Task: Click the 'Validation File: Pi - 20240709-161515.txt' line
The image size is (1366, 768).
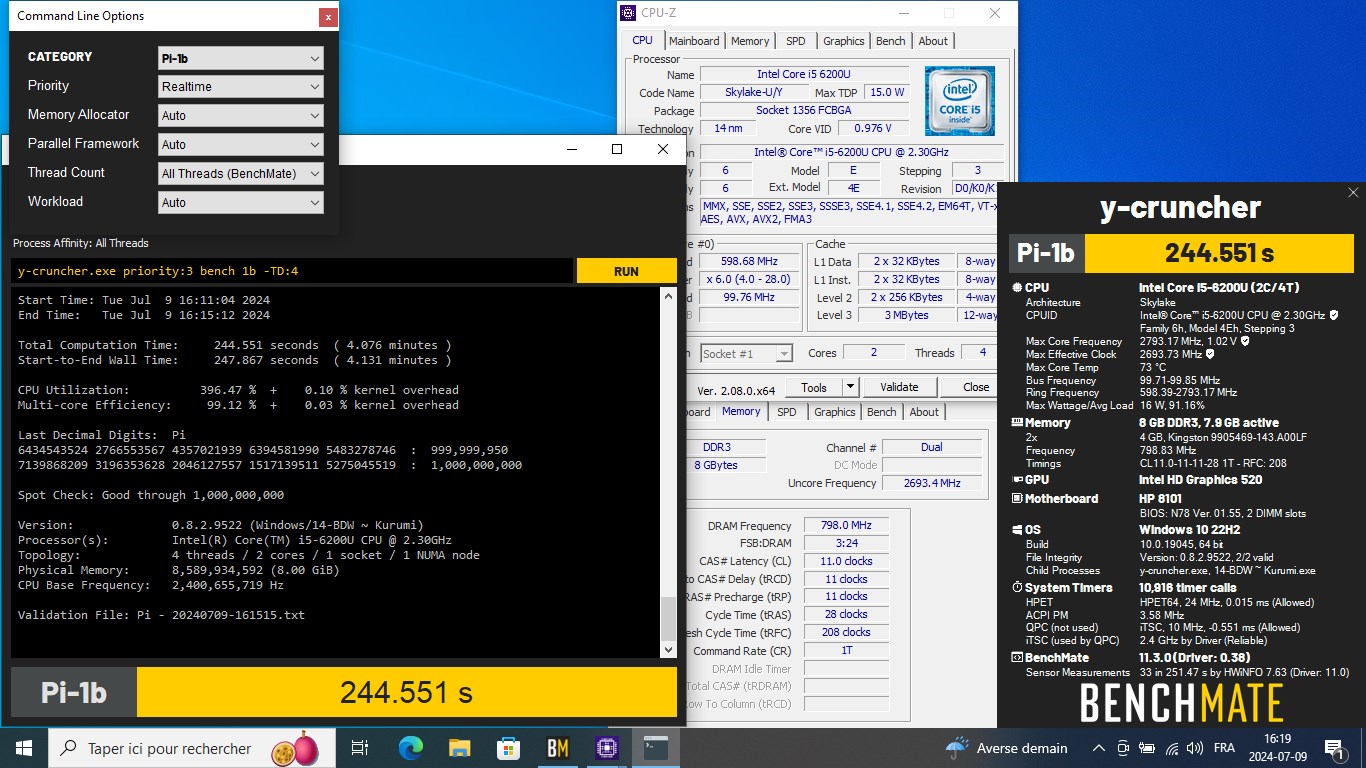Action: click(x=161, y=615)
